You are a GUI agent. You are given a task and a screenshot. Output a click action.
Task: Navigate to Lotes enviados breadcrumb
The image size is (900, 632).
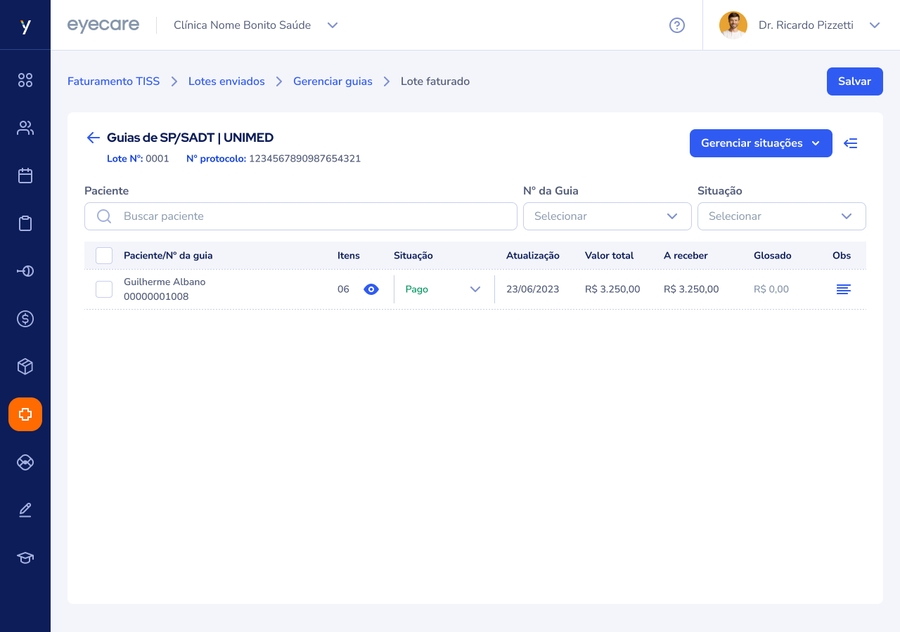click(226, 81)
